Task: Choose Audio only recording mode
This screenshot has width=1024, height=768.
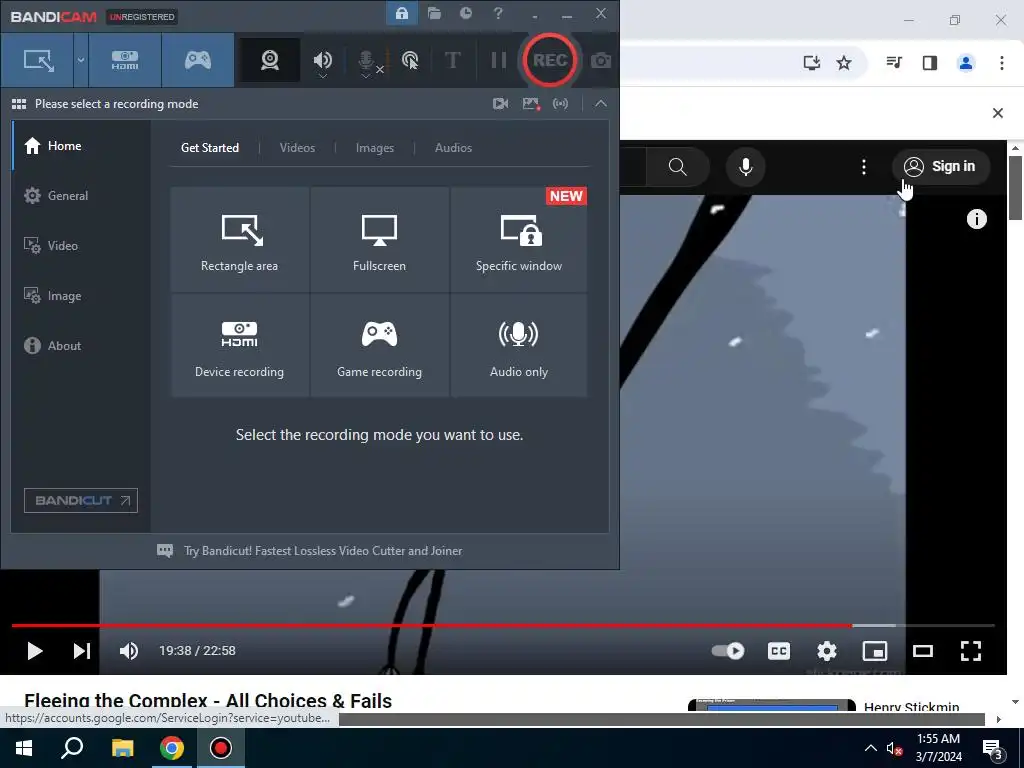Action: click(x=519, y=345)
